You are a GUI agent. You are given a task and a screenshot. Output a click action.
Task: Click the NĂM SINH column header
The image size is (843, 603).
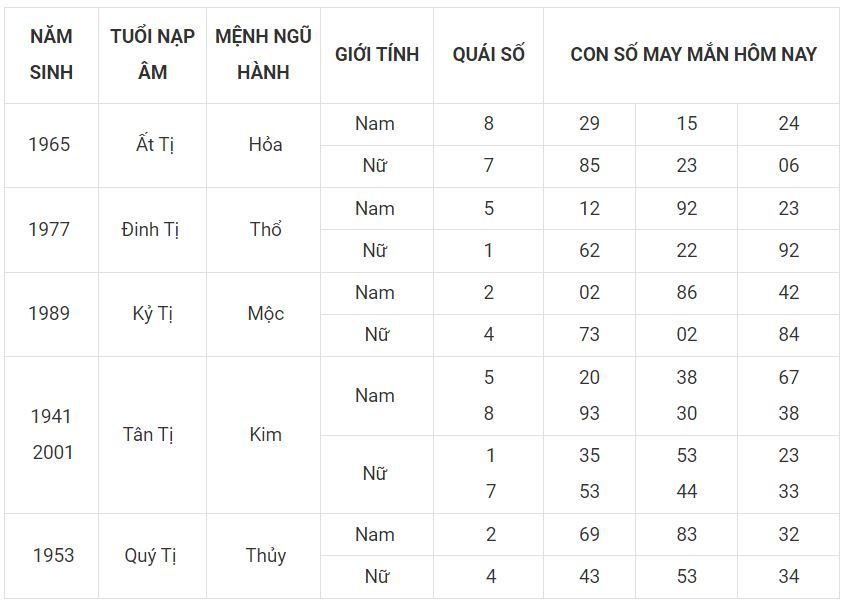51,55
